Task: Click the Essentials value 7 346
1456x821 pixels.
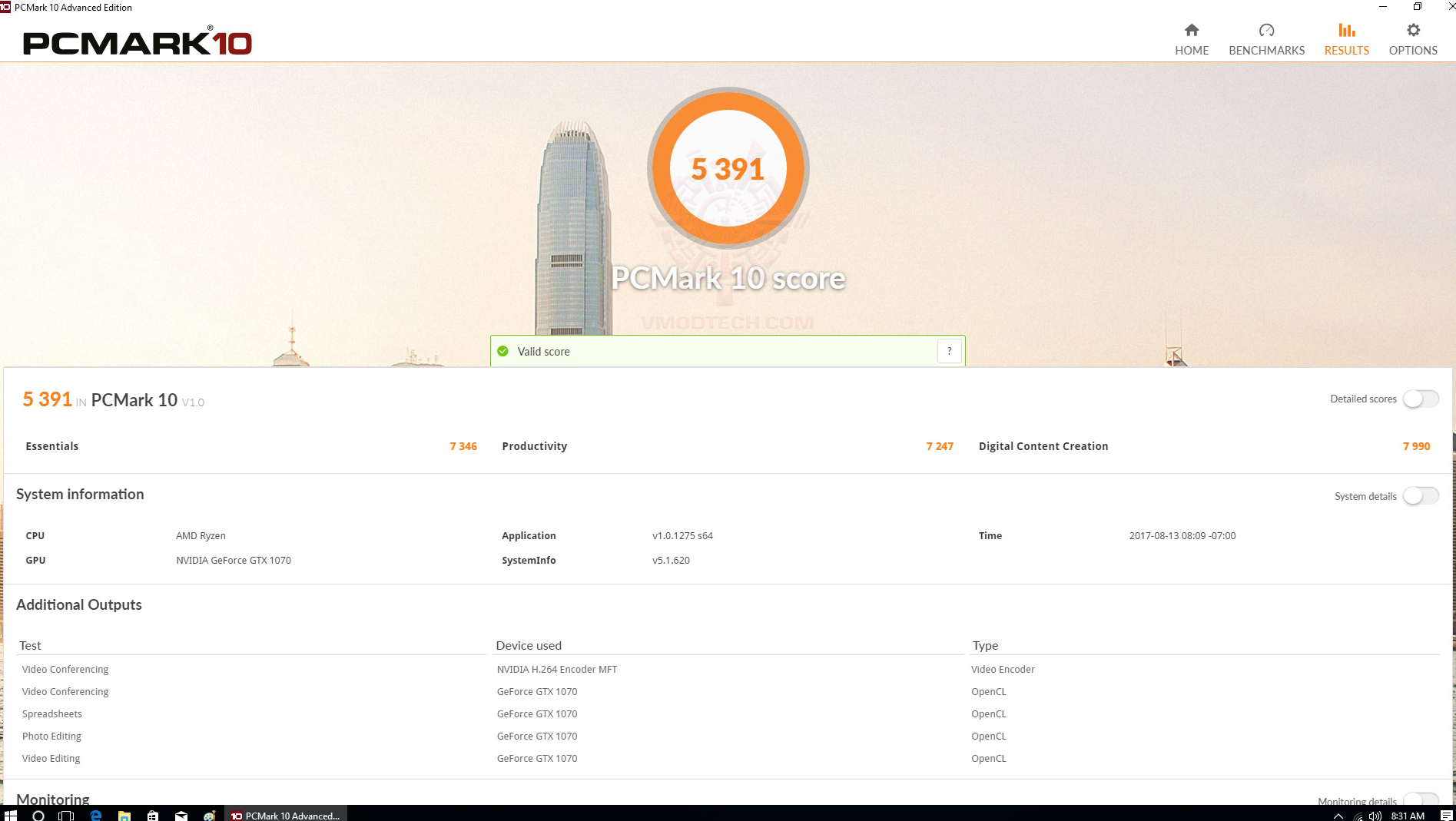Action: coord(463,446)
